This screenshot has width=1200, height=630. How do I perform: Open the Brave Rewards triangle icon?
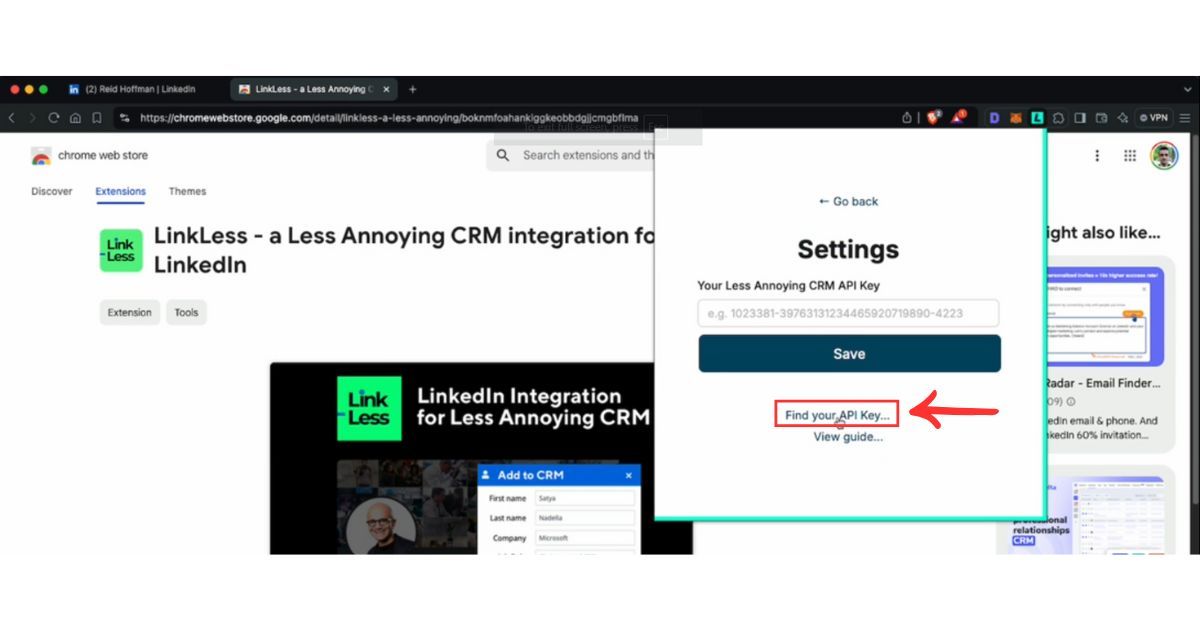point(959,117)
